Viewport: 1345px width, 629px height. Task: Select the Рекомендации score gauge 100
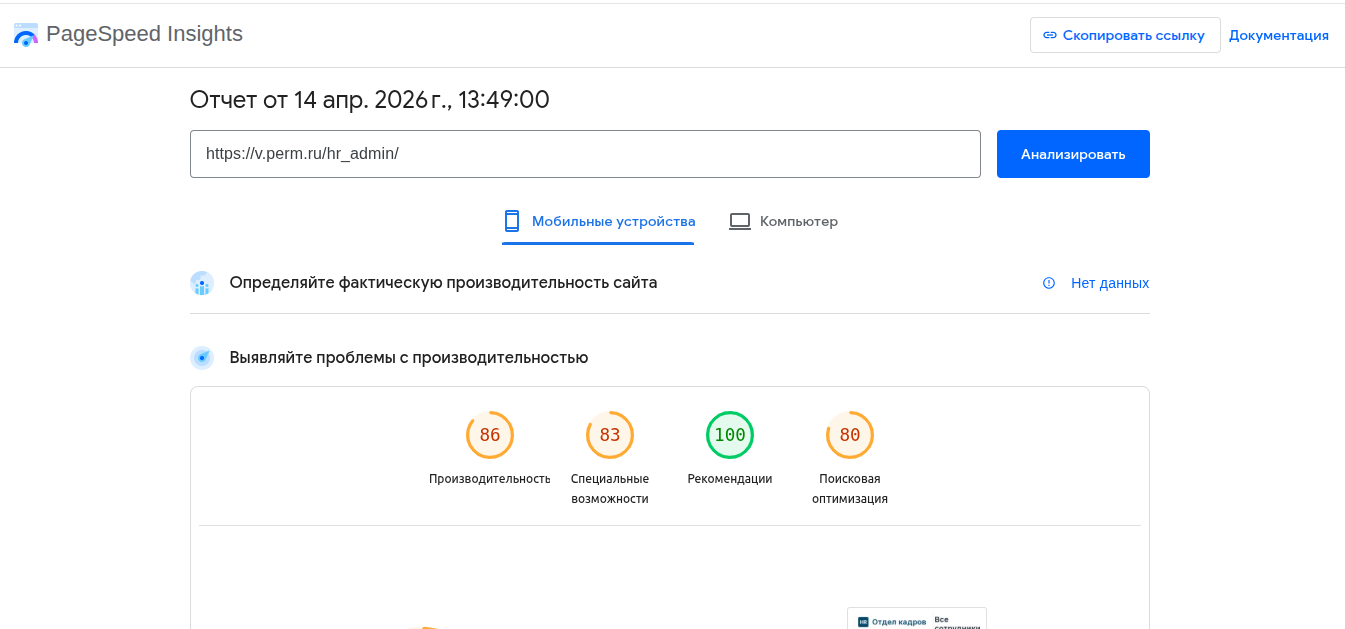pos(730,435)
